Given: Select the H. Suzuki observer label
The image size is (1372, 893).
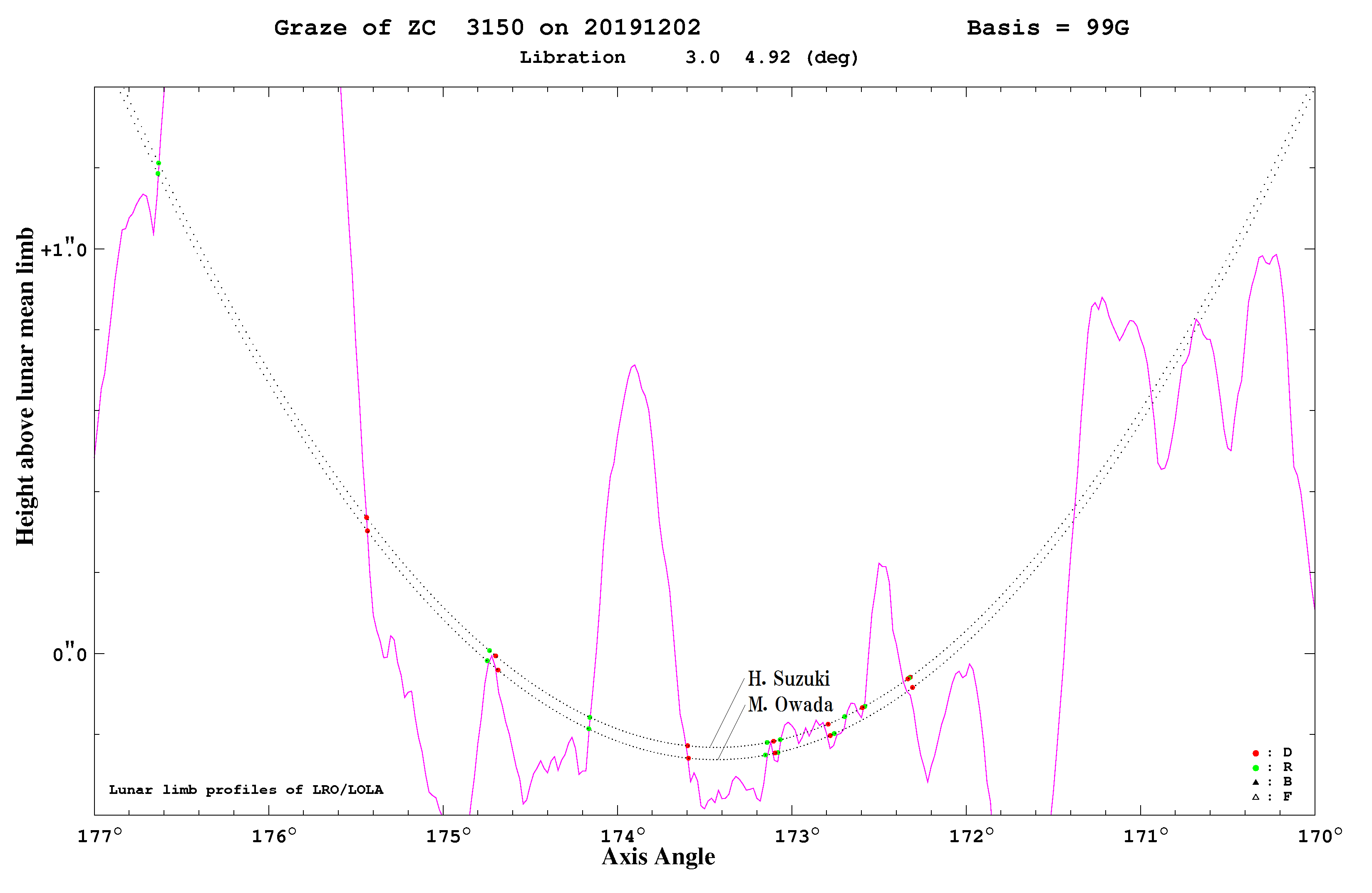Looking at the screenshot, I should tap(789, 679).
